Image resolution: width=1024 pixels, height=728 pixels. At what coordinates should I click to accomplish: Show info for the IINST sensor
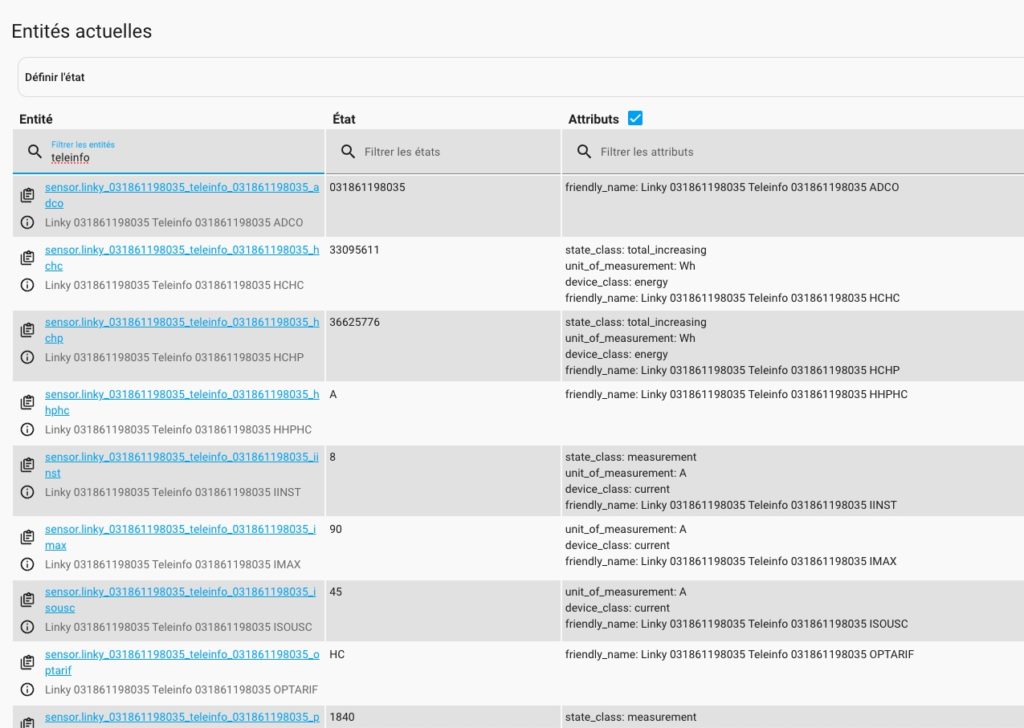pos(27,492)
